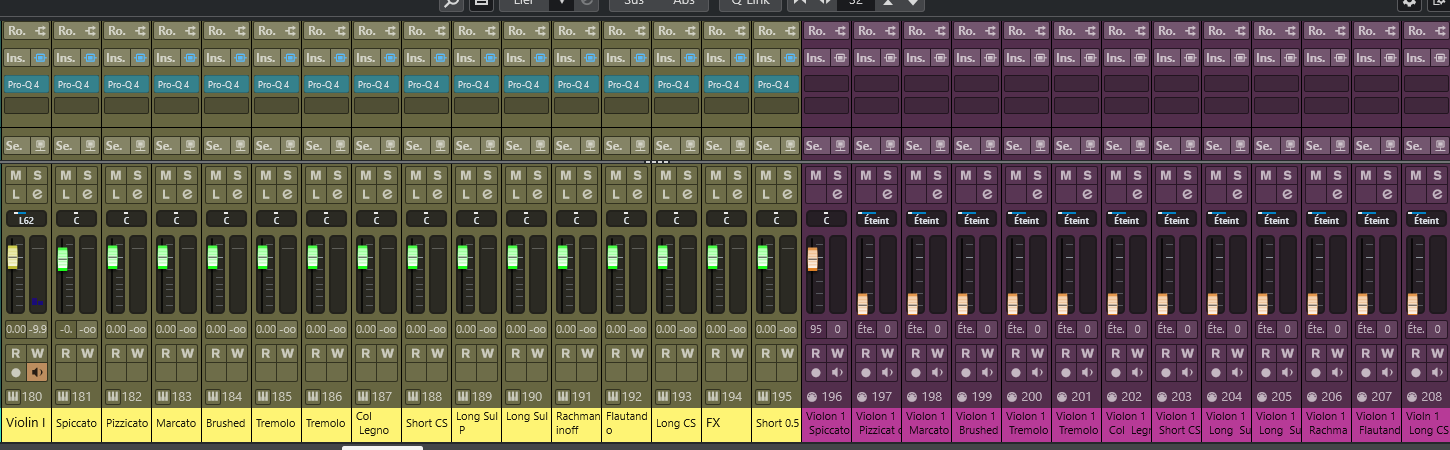
Task: Toggle orange Monitor speaker on Violin I
Action: point(38,372)
